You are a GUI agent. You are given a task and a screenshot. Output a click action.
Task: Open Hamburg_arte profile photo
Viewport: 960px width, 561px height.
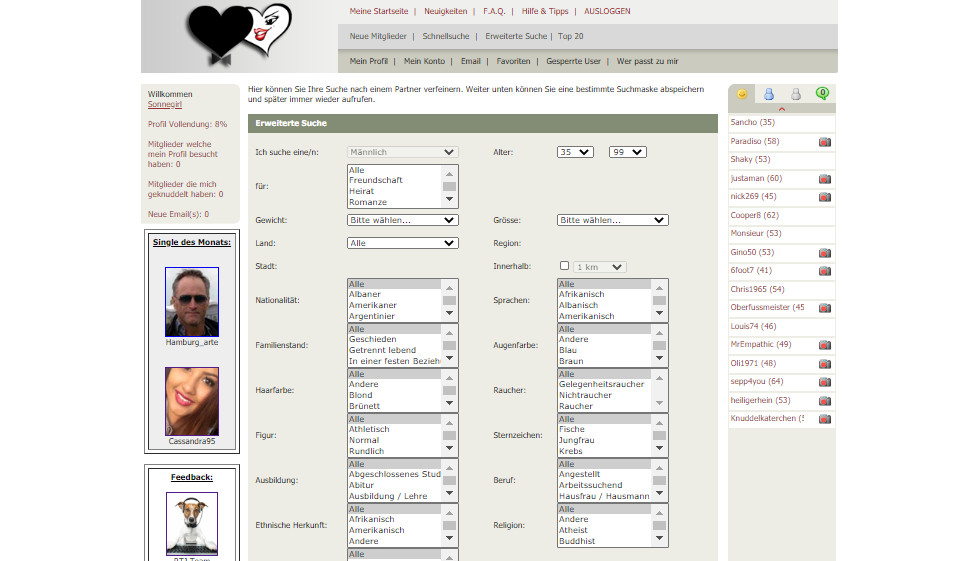191,302
